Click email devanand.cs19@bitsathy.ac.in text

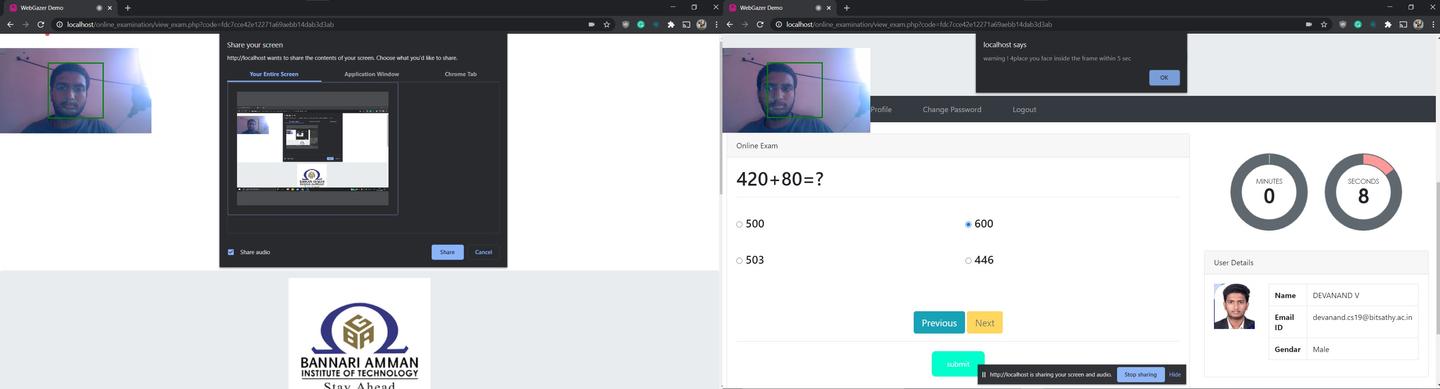(x=1362, y=317)
